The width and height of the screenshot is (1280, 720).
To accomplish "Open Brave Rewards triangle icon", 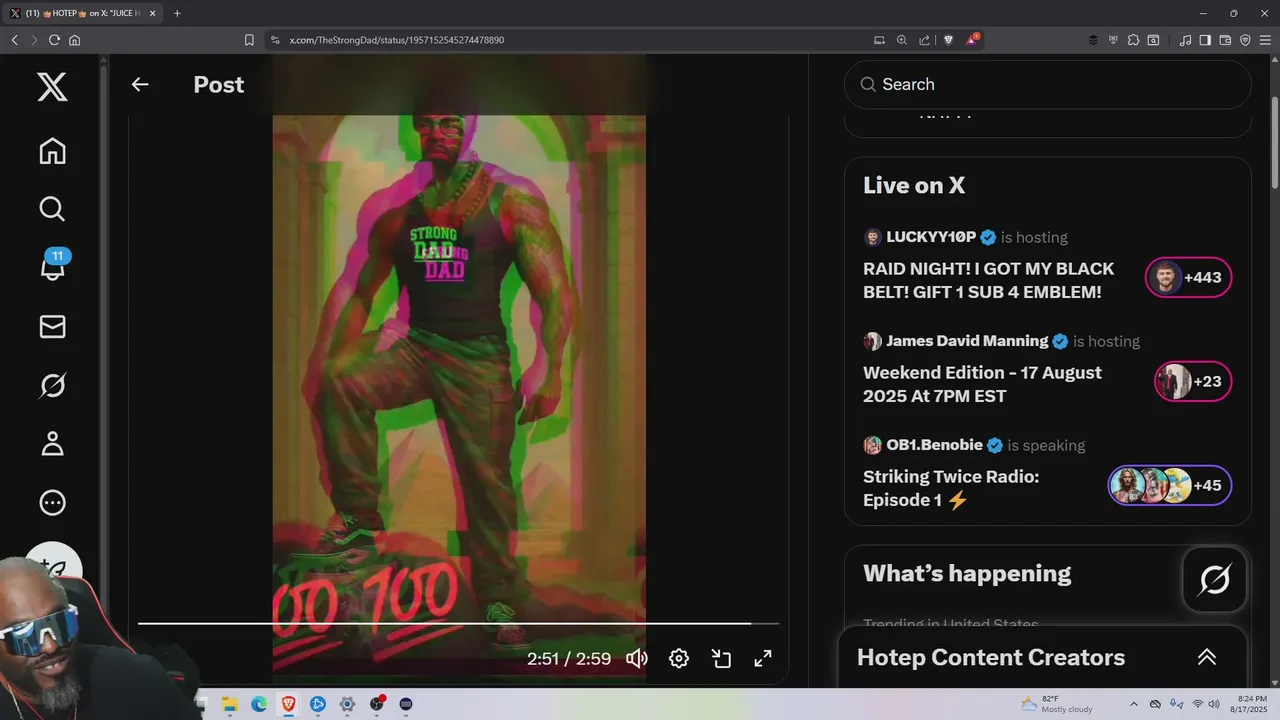I will click(972, 40).
